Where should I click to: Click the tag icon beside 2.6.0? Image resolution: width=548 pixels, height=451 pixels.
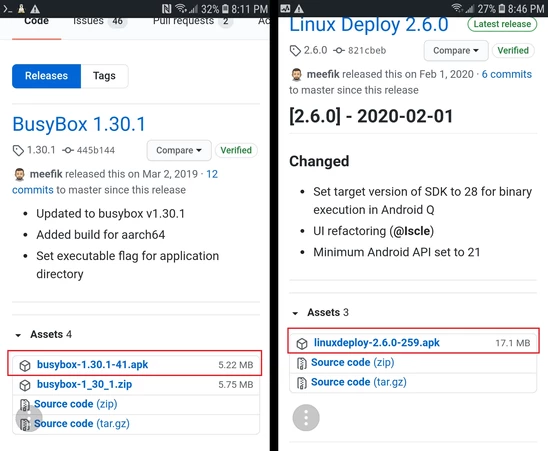[295, 51]
